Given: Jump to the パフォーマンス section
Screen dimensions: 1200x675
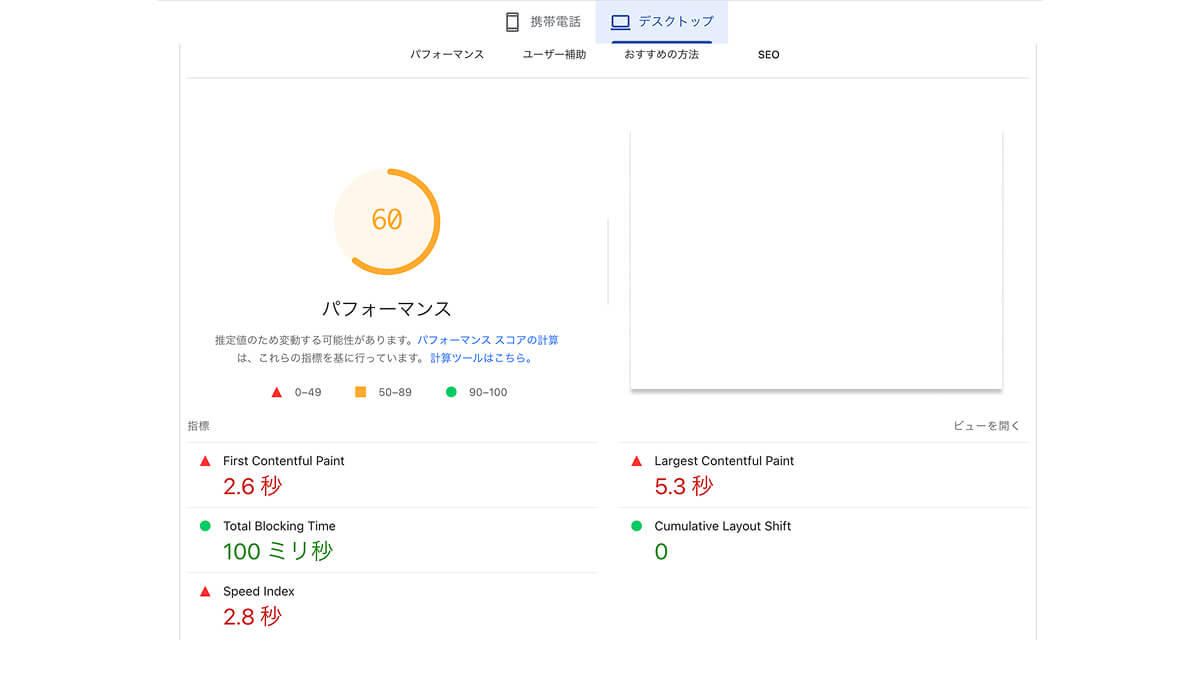Looking at the screenshot, I should [x=447, y=55].
